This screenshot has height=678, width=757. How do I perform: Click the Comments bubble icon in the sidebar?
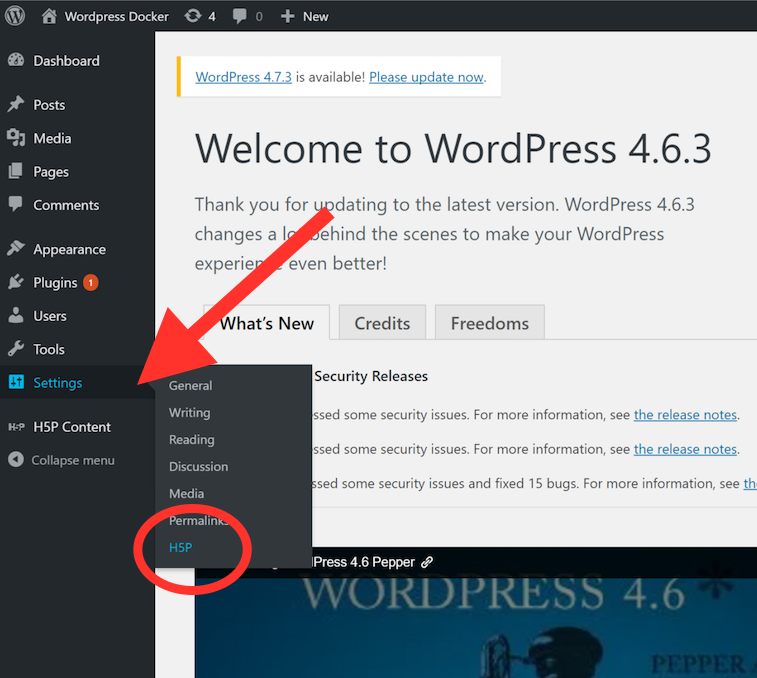[x=15, y=204]
